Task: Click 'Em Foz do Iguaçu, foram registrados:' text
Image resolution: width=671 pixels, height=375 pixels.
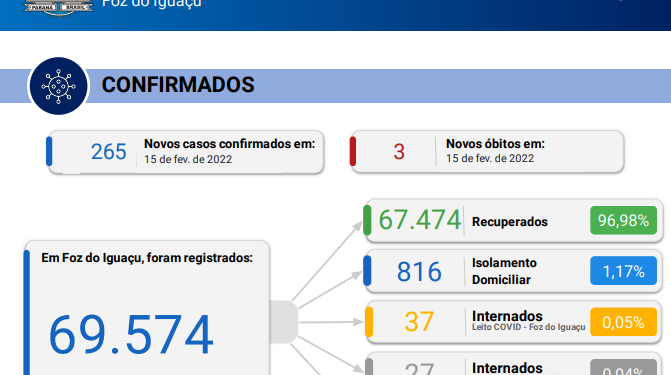Action: pyautogui.click(x=147, y=258)
